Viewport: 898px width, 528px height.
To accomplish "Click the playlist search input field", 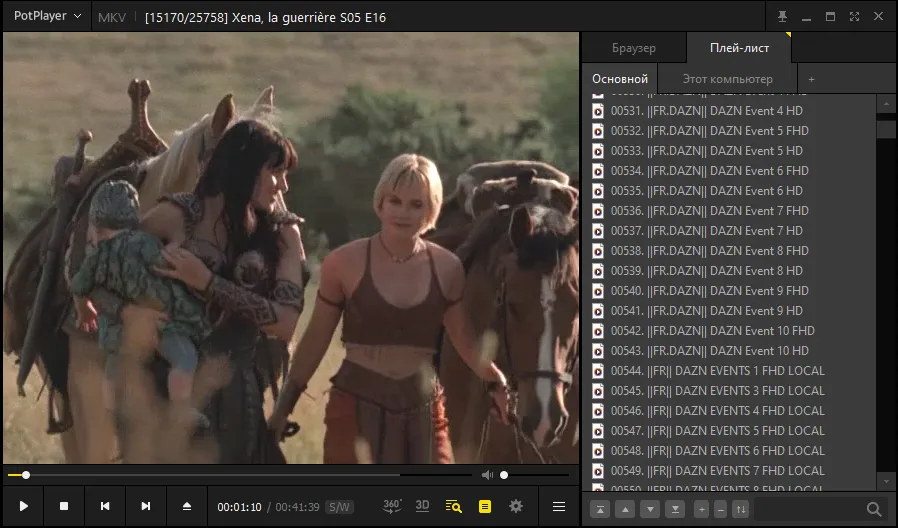I will pyautogui.click(x=808, y=509).
